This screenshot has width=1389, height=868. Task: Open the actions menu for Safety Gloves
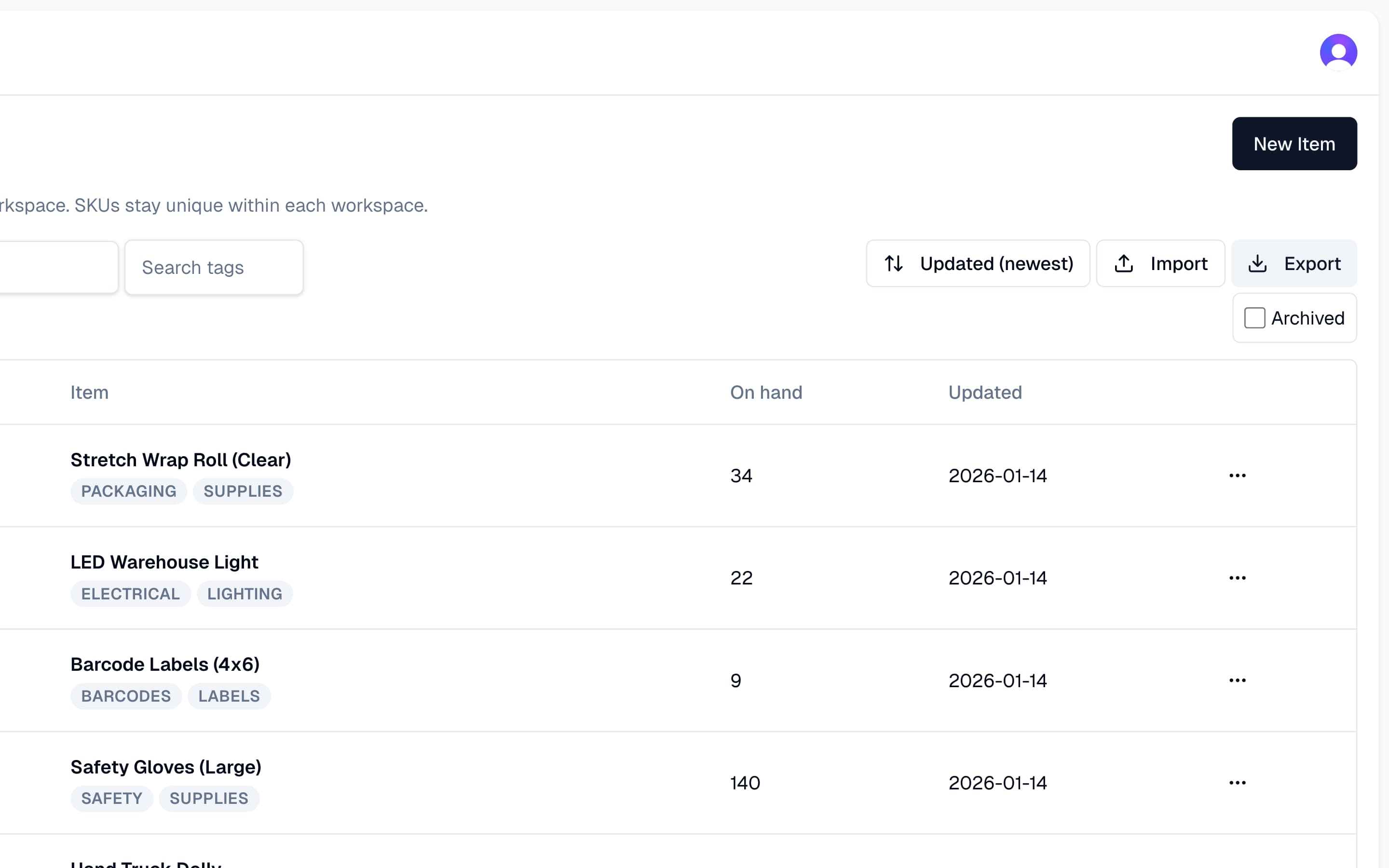point(1237,783)
